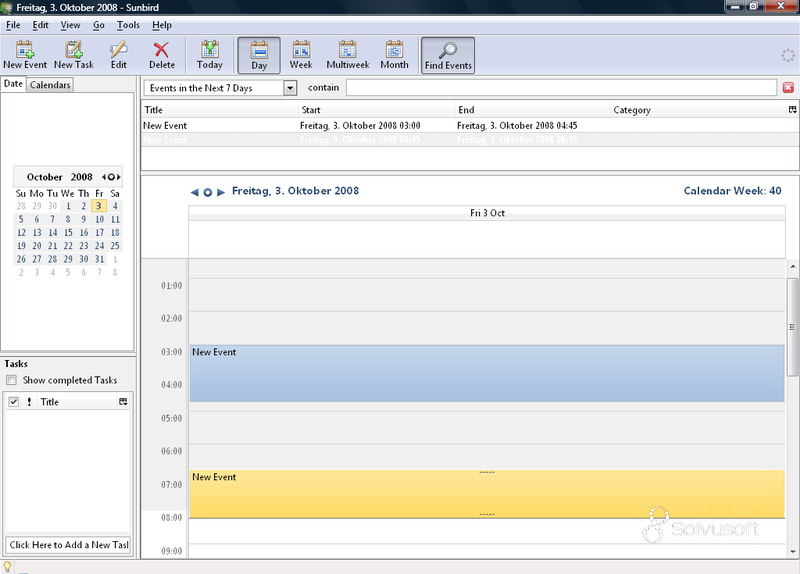Open the Go menu
This screenshot has height=574, width=800.
(x=98, y=25)
